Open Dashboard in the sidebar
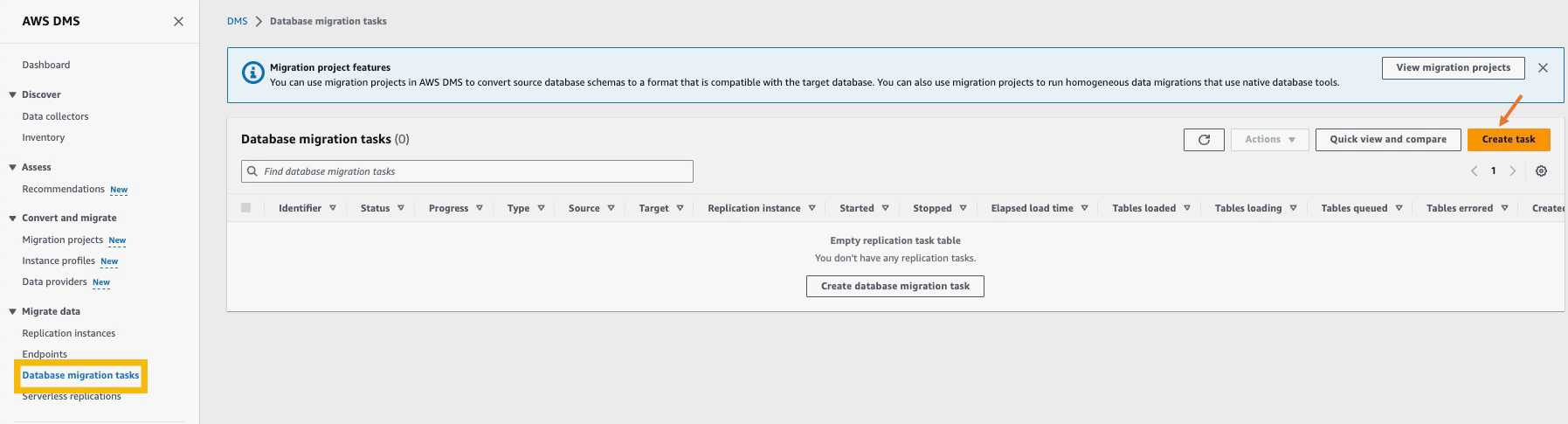The width and height of the screenshot is (1568, 424). (46, 65)
